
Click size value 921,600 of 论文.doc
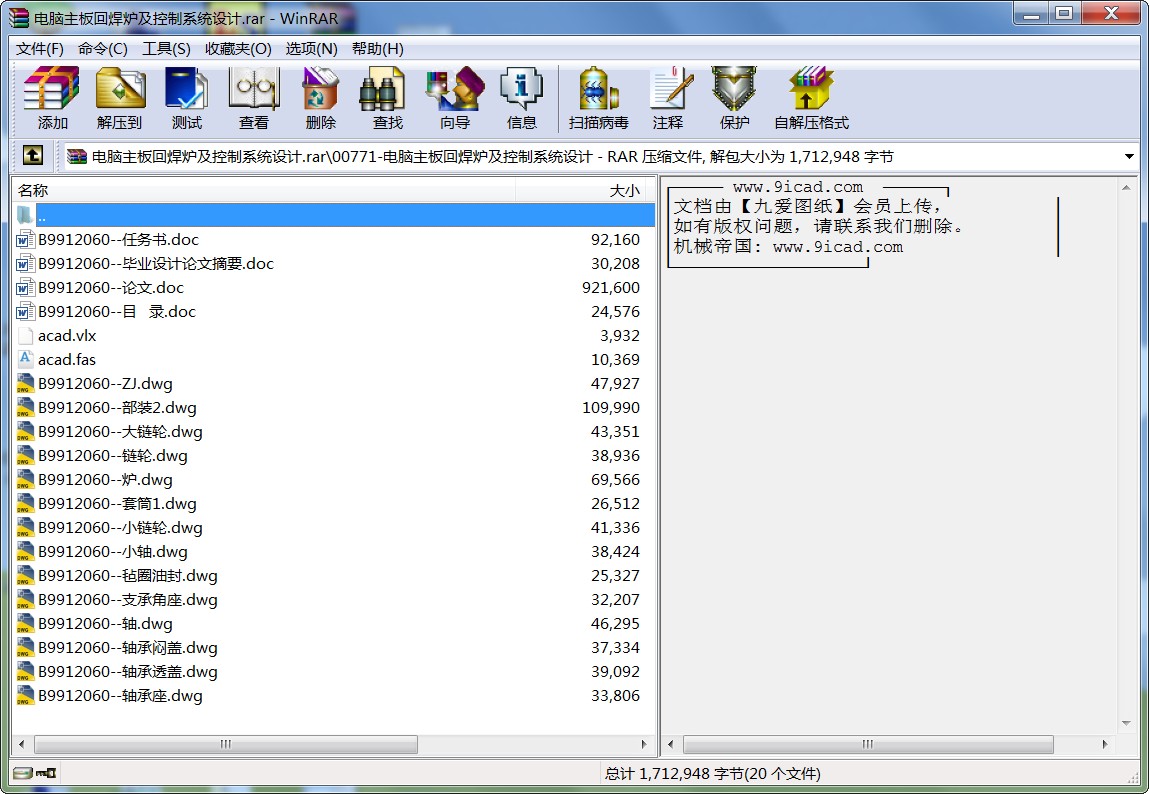point(611,288)
